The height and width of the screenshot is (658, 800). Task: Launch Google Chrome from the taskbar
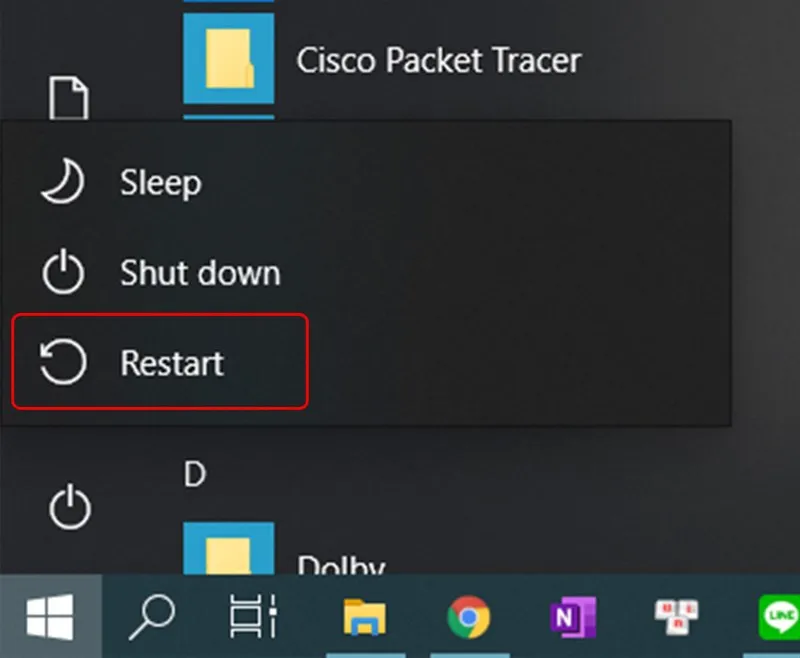[469, 617]
